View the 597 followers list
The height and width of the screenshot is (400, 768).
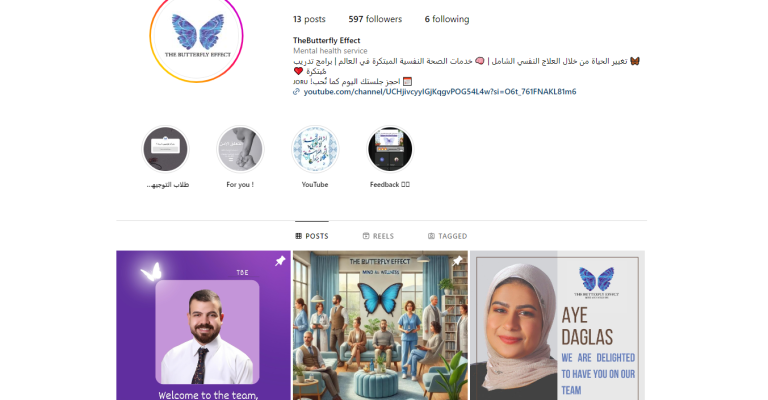tap(375, 19)
